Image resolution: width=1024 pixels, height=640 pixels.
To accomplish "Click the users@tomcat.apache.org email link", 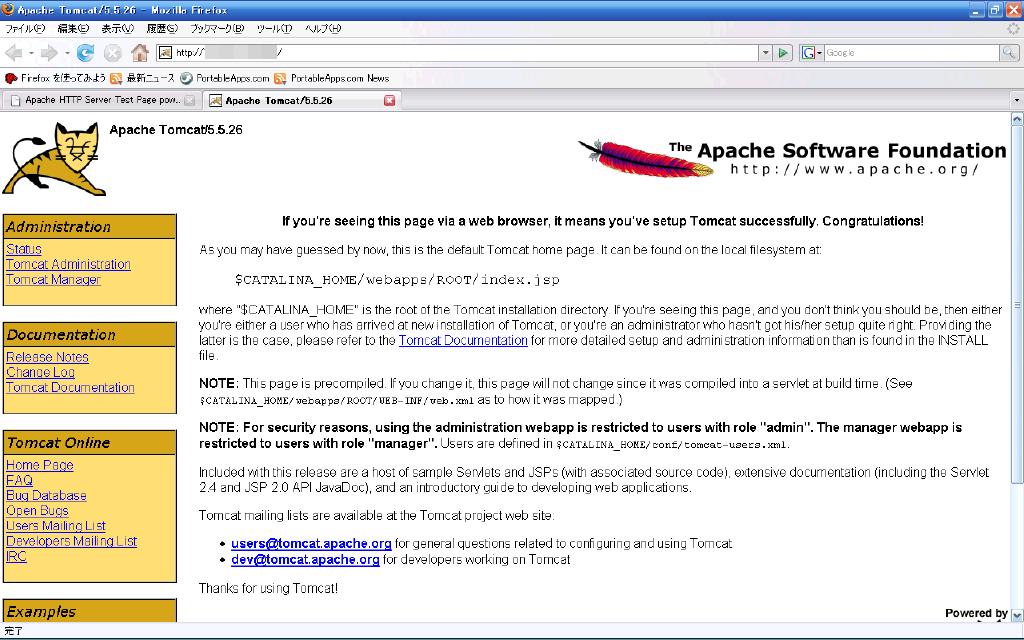I will point(311,543).
